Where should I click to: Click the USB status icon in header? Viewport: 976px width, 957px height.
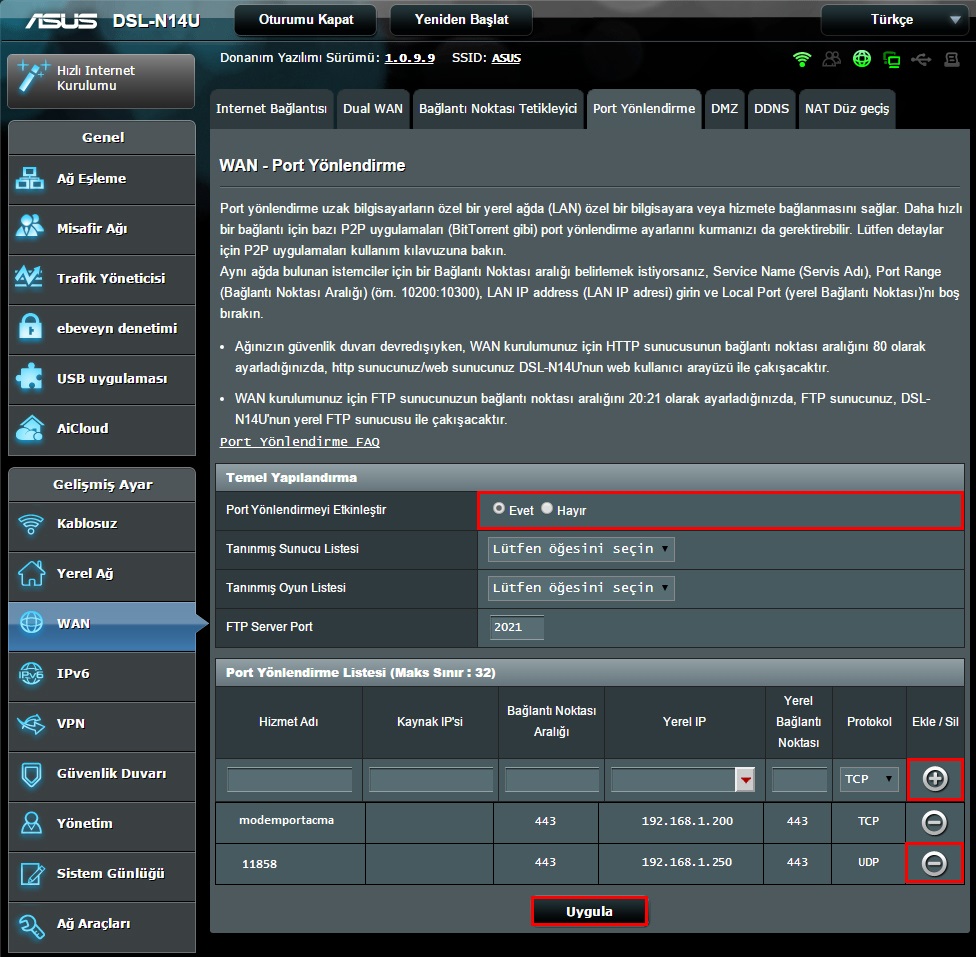pyautogui.click(x=921, y=60)
